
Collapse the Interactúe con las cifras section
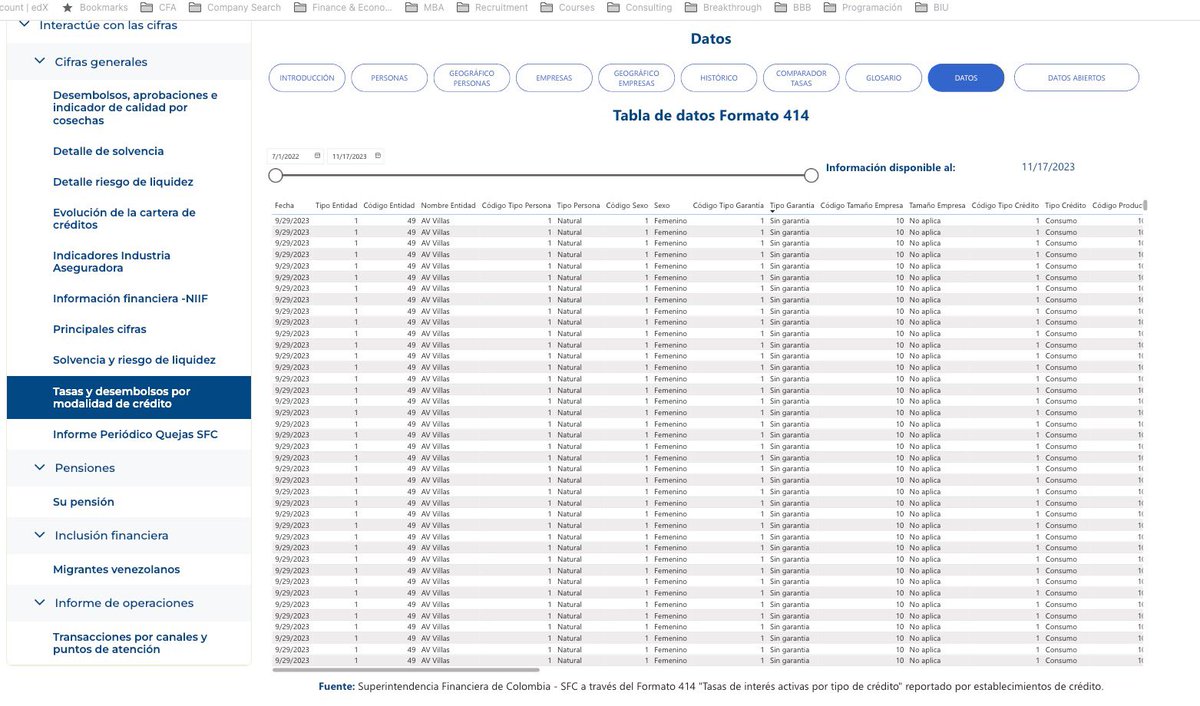click(x=24, y=24)
